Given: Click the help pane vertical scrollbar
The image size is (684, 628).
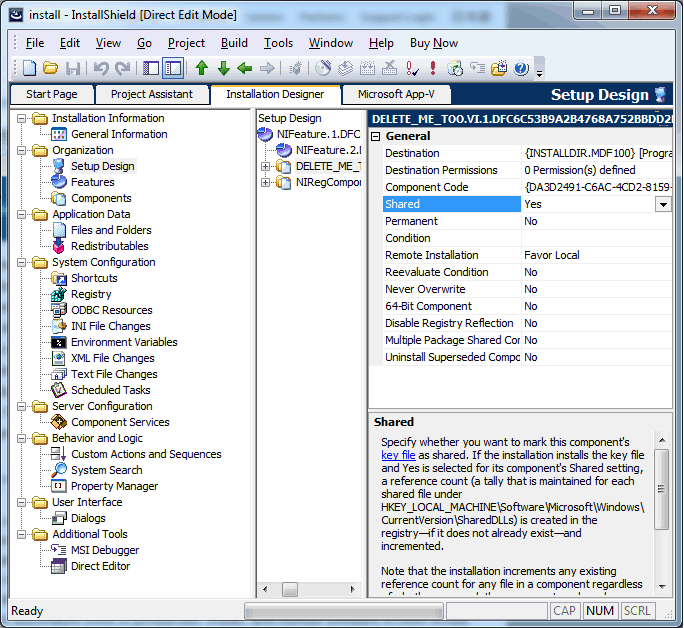Looking at the screenshot, I should 662,500.
